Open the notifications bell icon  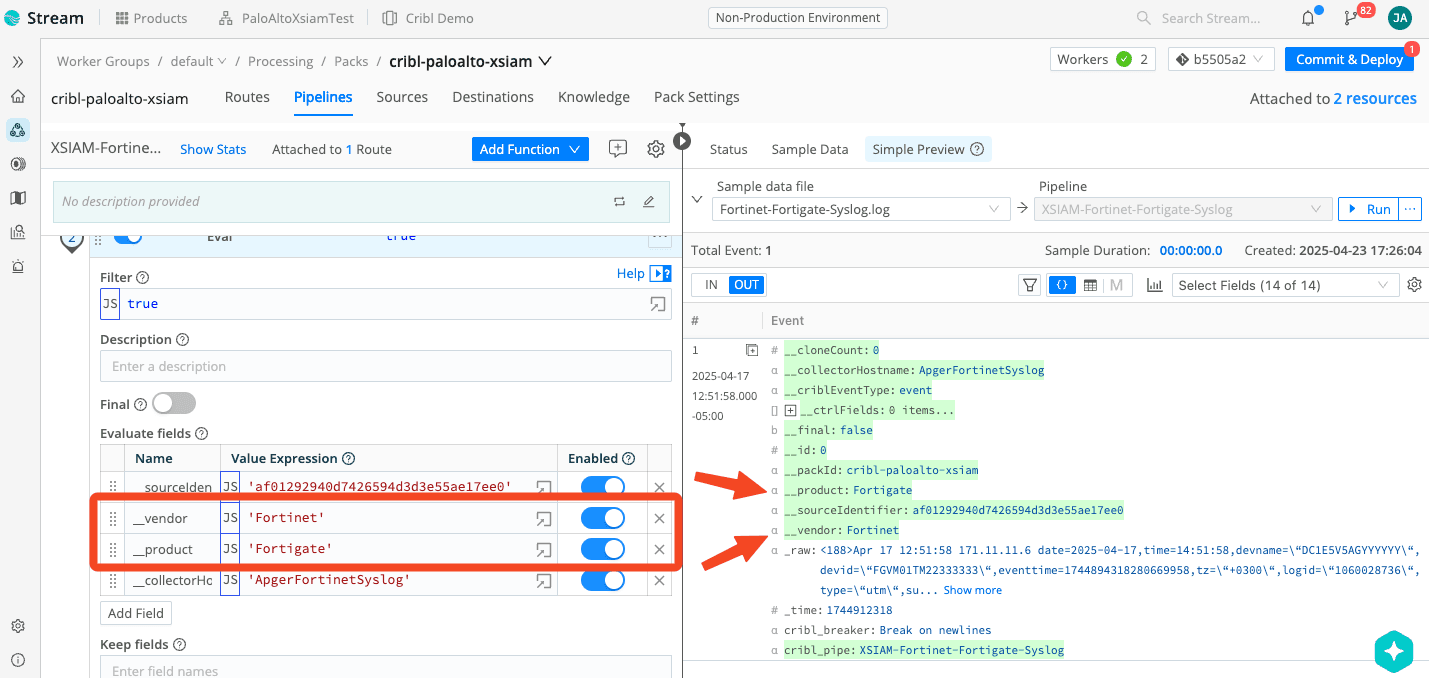[1308, 18]
